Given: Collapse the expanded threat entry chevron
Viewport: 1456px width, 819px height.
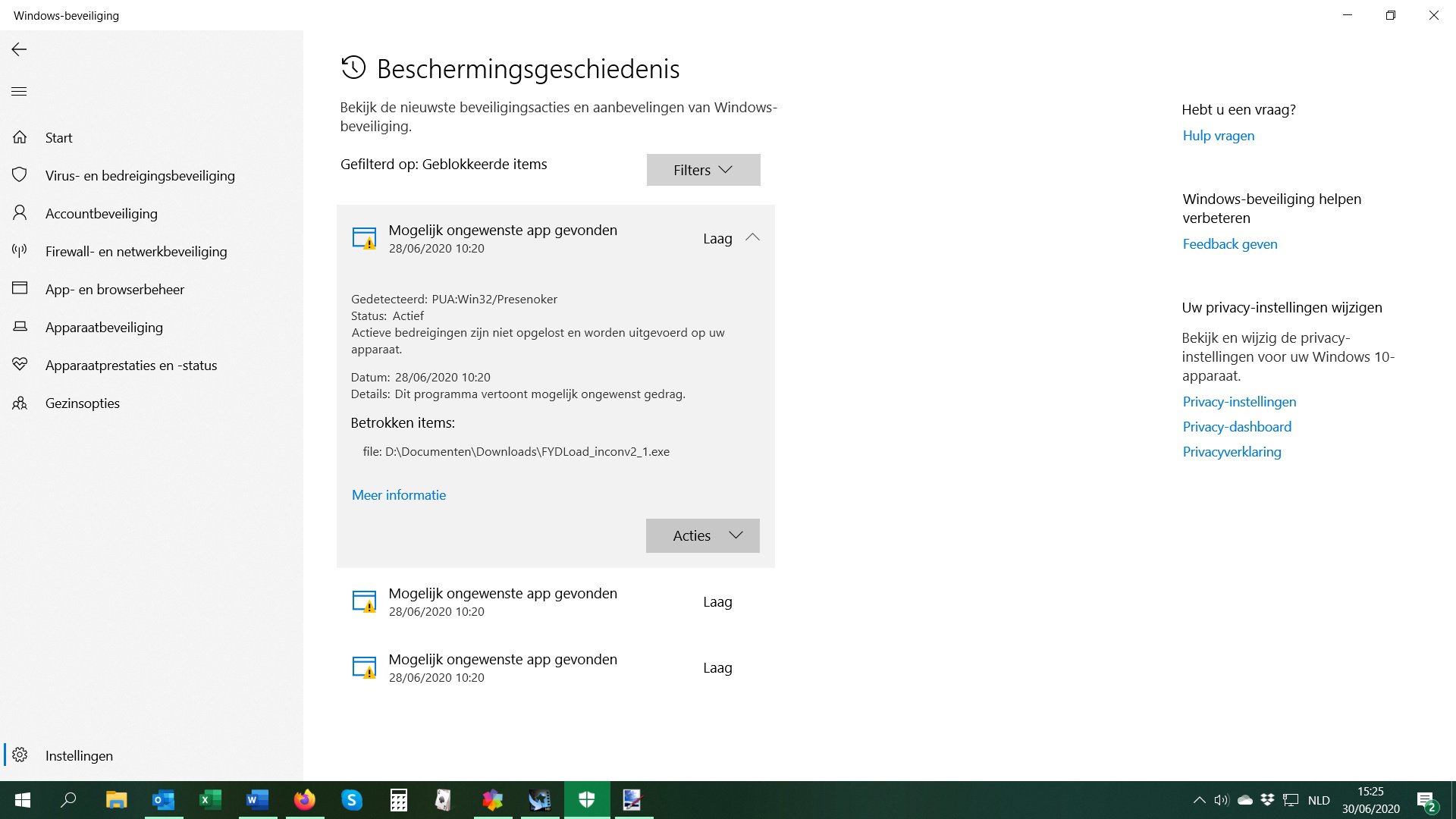Looking at the screenshot, I should [x=752, y=237].
